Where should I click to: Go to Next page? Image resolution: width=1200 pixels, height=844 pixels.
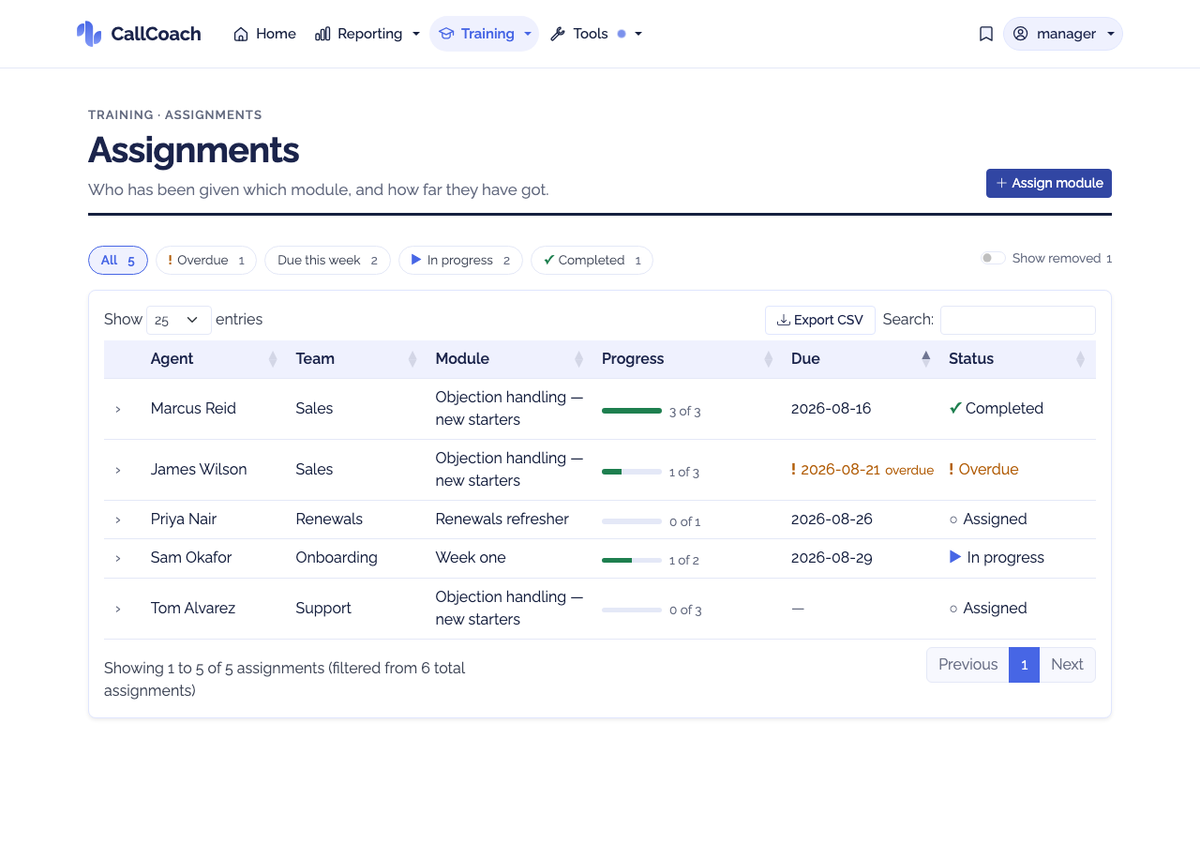click(x=1067, y=665)
